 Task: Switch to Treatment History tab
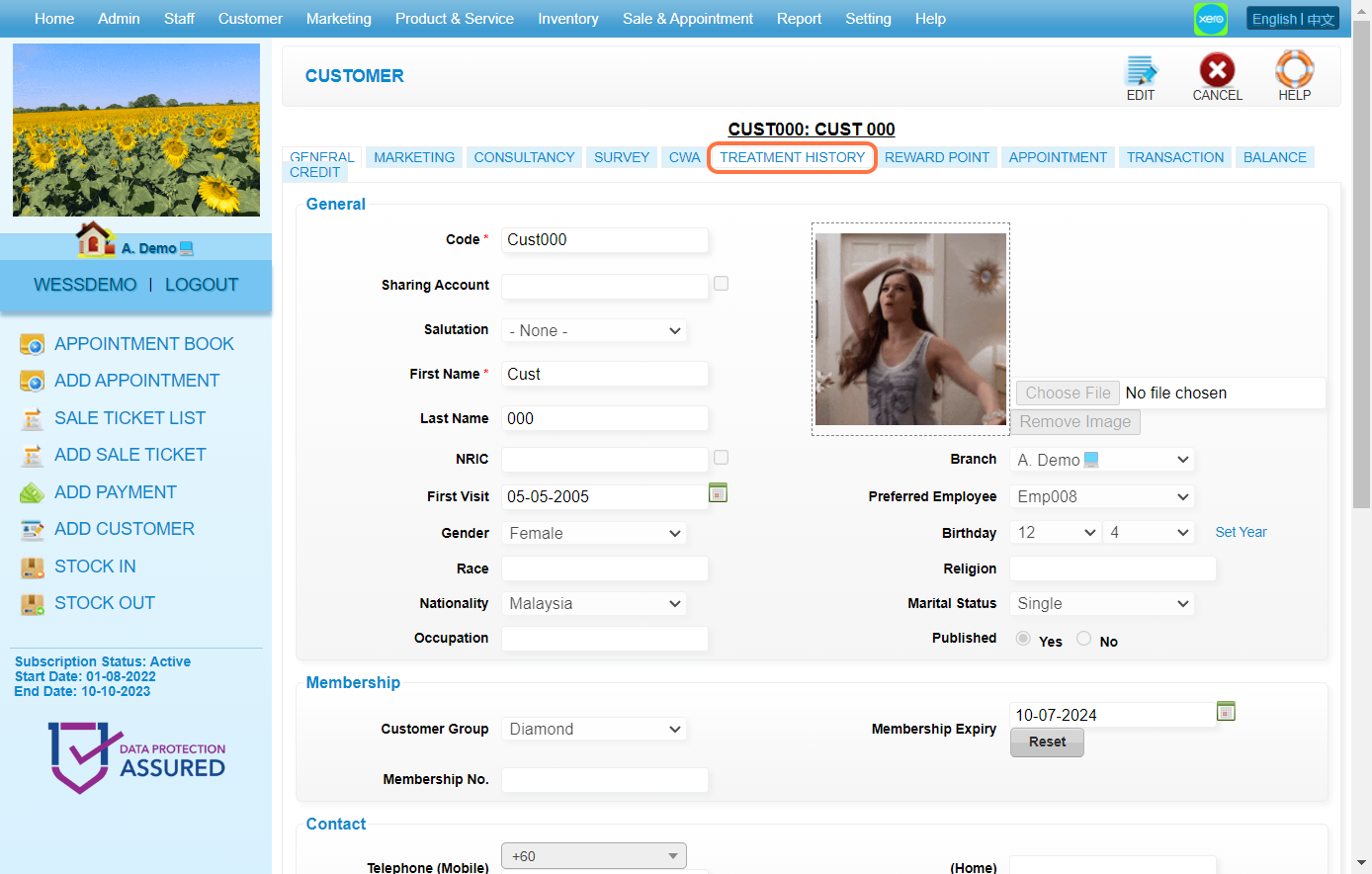click(x=792, y=157)
